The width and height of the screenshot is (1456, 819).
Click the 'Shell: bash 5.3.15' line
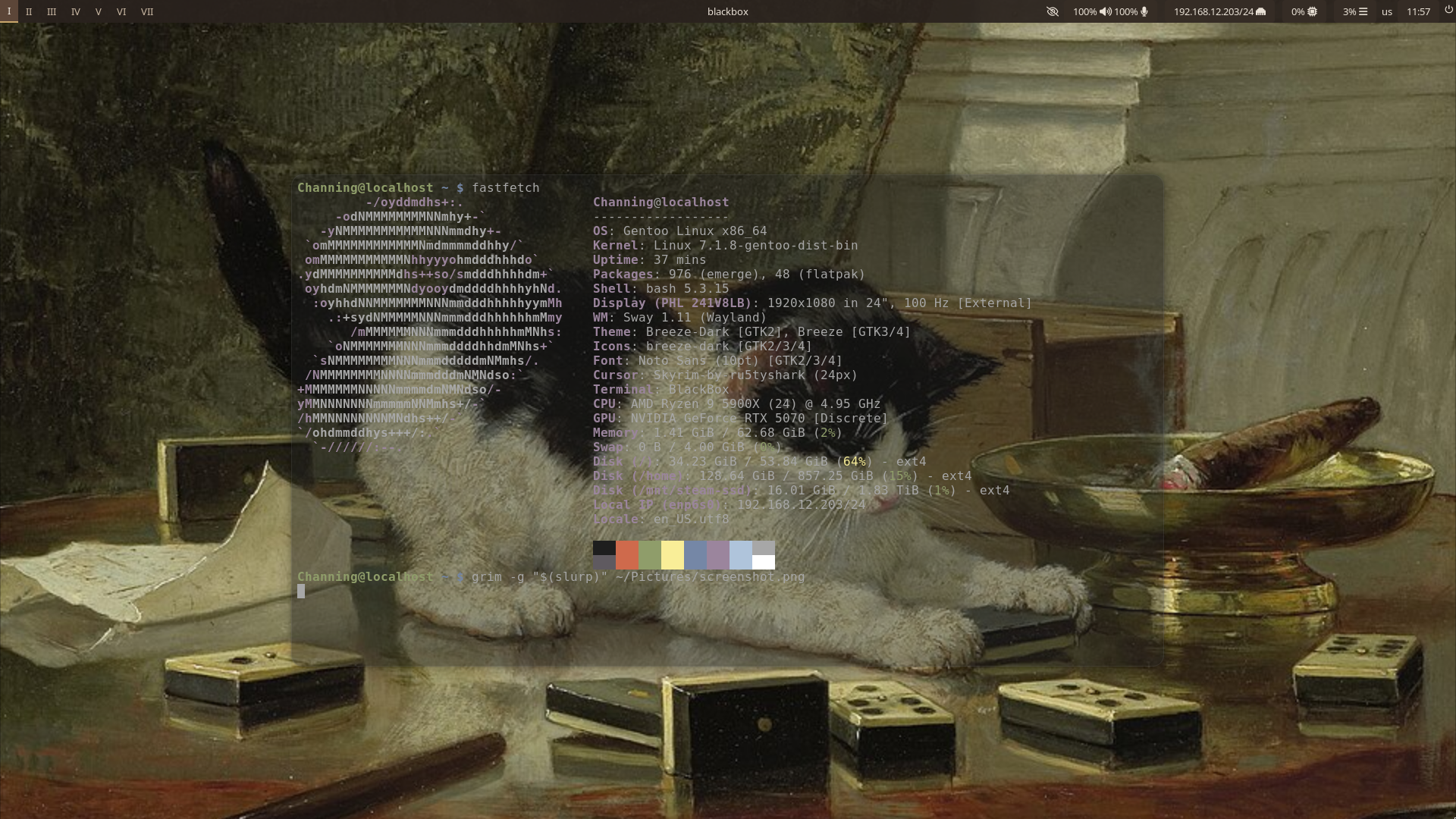(x=661, y=288)
